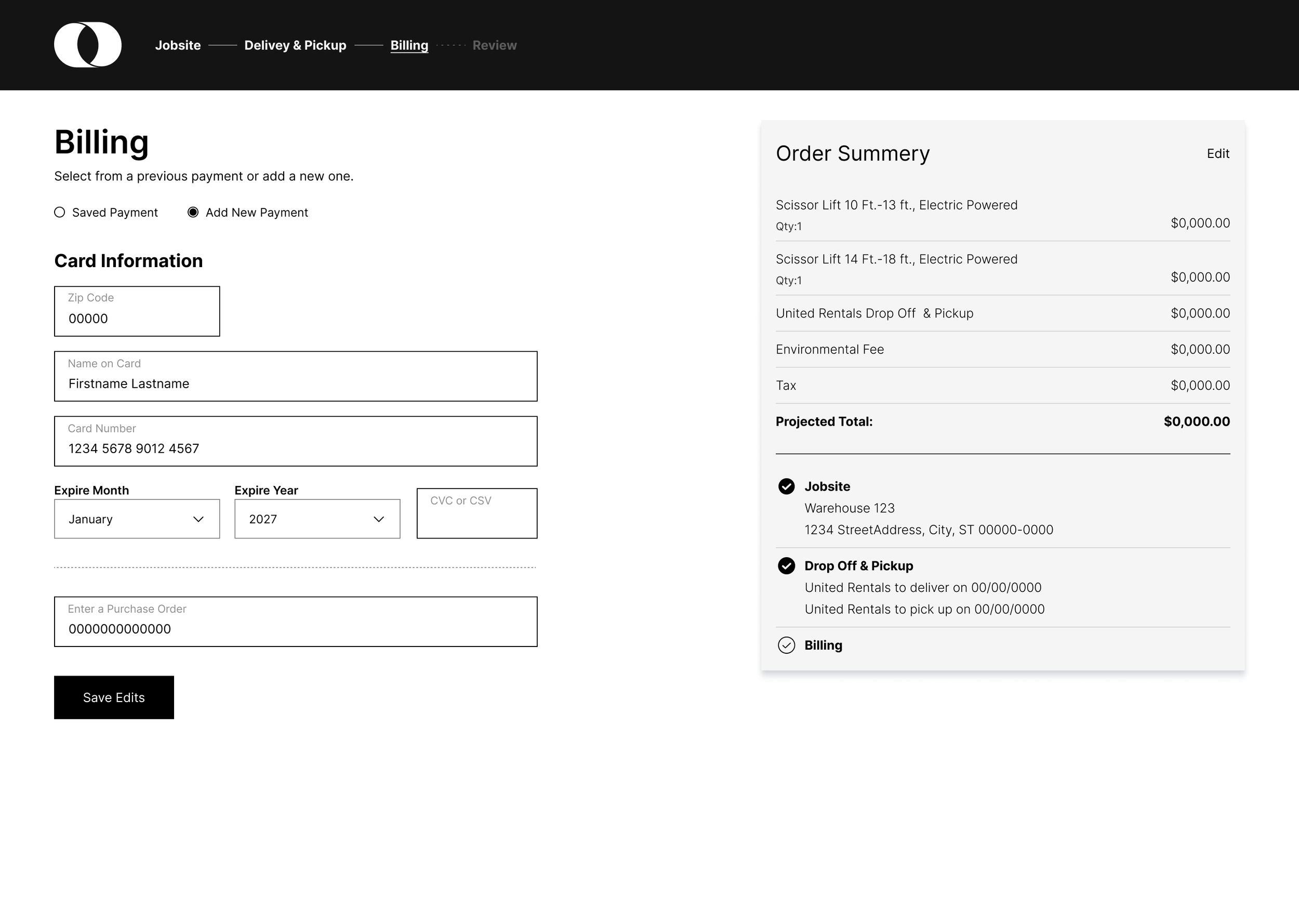Click the Zip Code field
Viewport: 1299px width, 924px height.
(137, 312)
